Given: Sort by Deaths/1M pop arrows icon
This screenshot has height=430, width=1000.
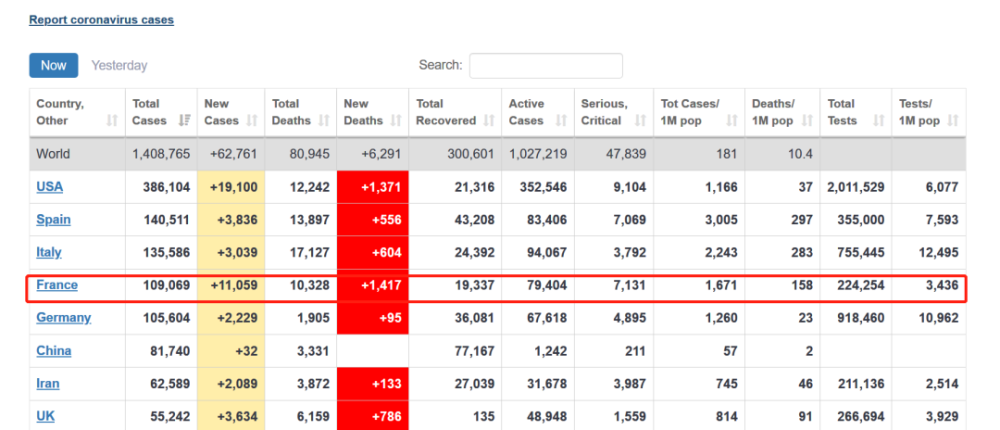Looking at the screenshot, I should point(808,121).
